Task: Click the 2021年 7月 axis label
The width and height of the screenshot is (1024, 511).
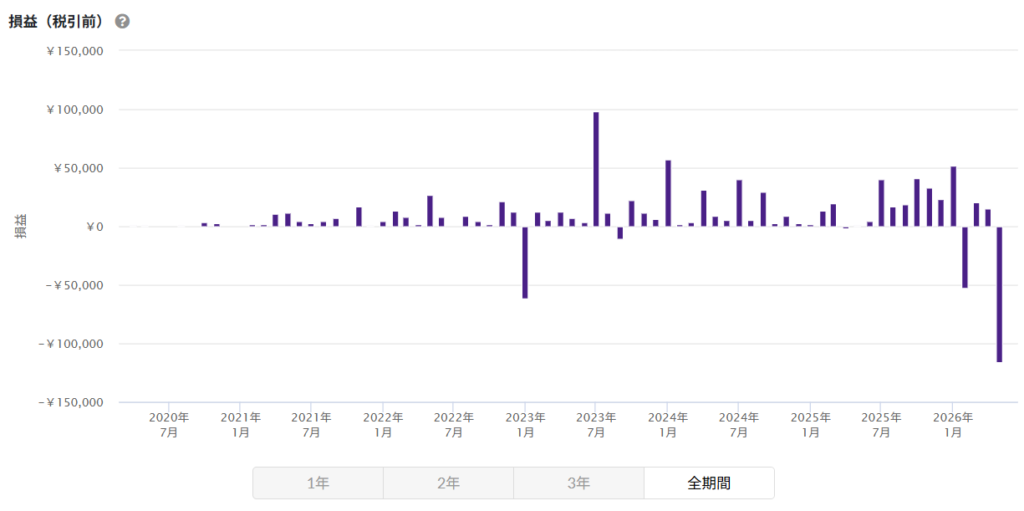Action: pyautogui.click(x=311, y=424)
